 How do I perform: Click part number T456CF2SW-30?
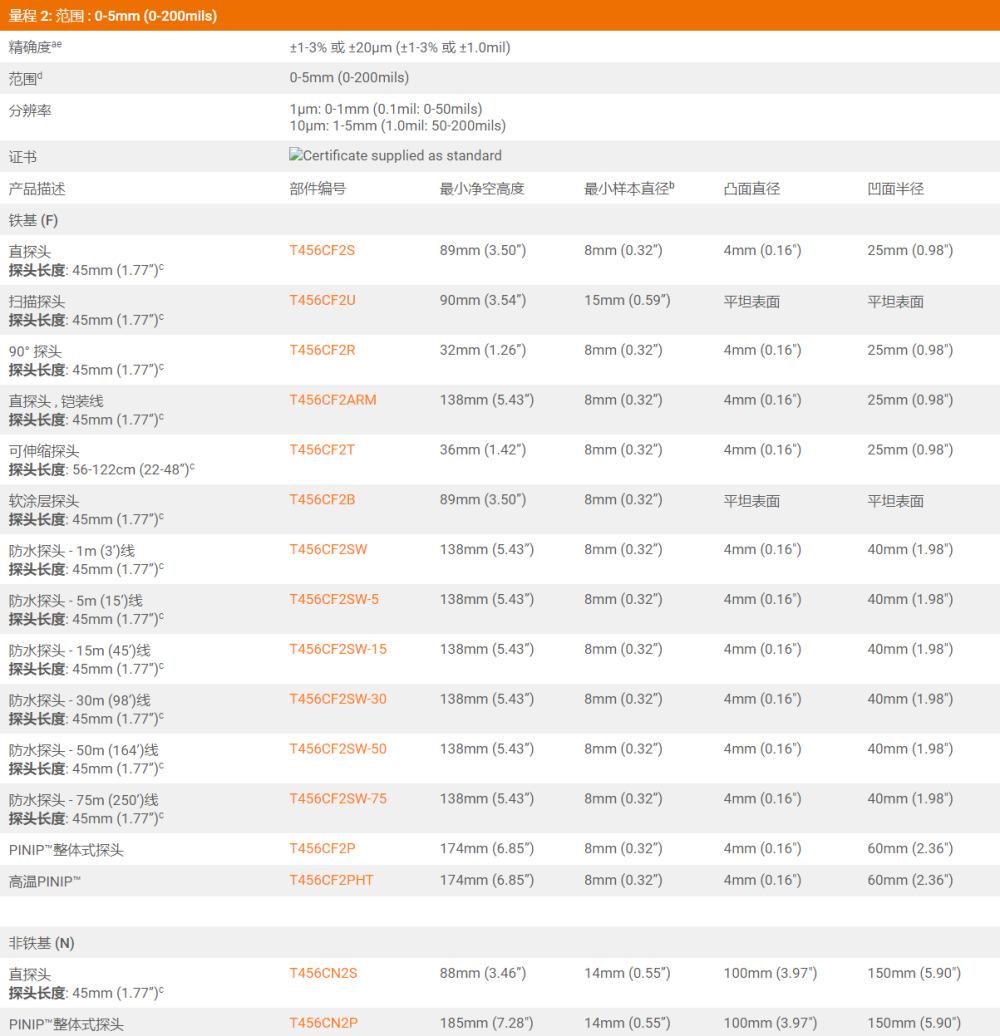[x=338, y=699]
